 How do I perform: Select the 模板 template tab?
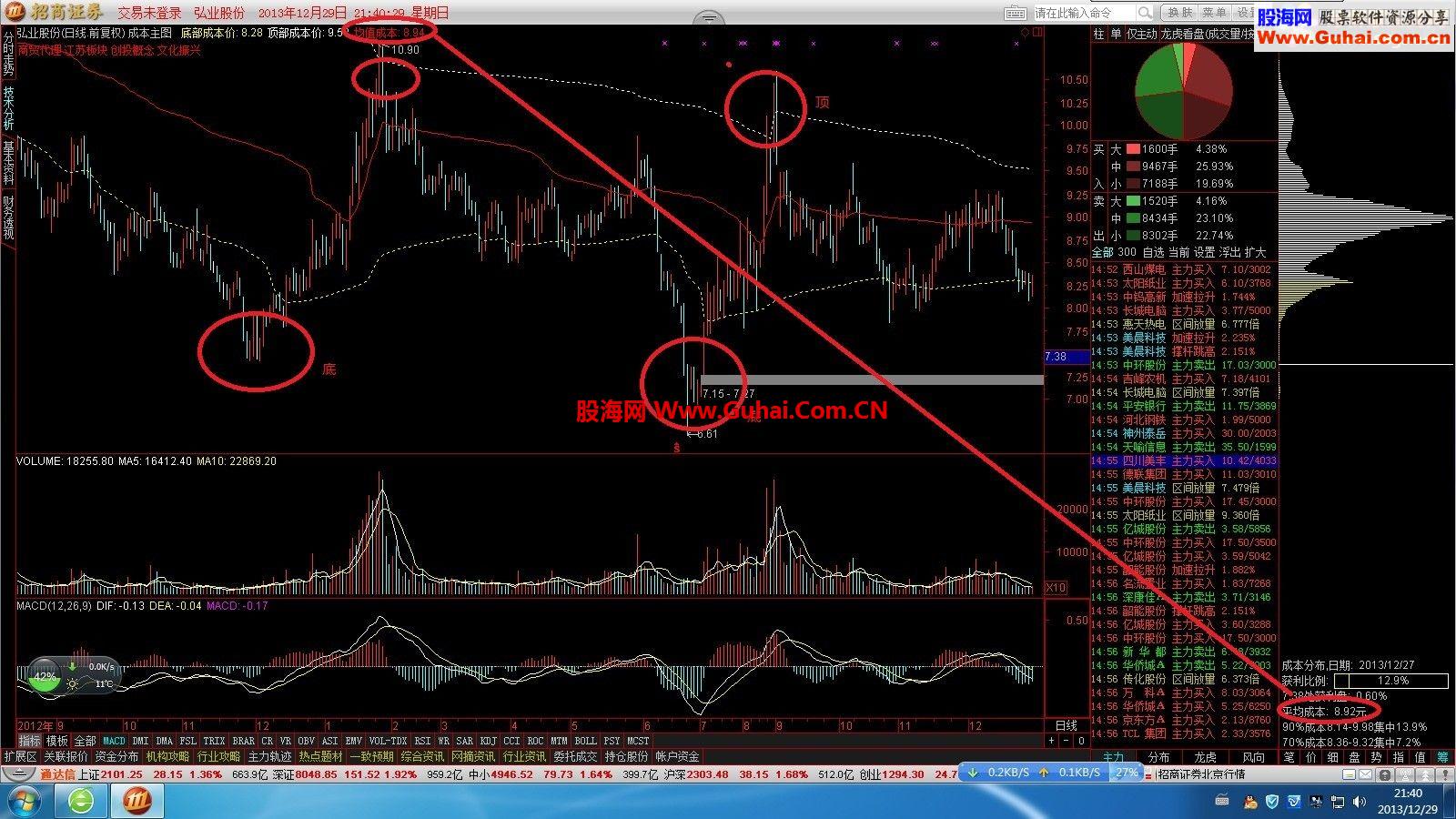[x=57, y=742]
